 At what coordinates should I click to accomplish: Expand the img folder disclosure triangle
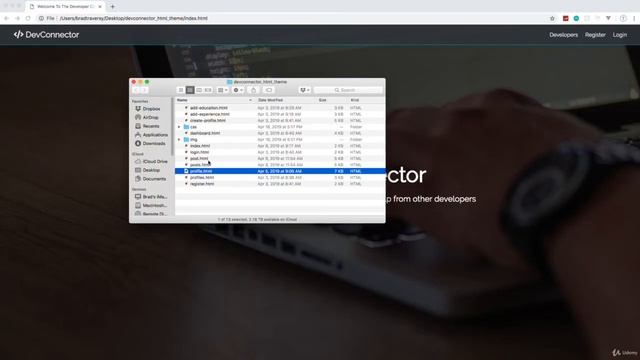[179, 140]
